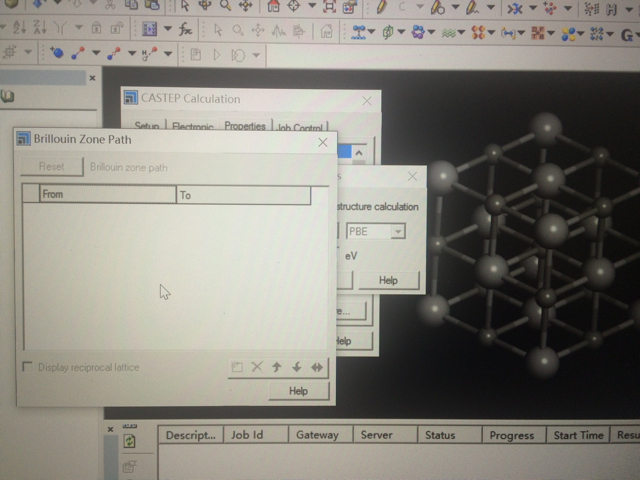Switch to Setup tab in CASTEP Calculation

[x=147, y=126]
